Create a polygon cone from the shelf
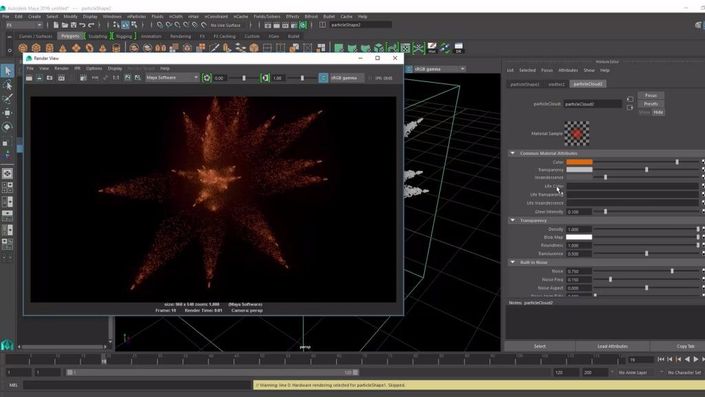 pyautogui.click(x=63, y=48)
